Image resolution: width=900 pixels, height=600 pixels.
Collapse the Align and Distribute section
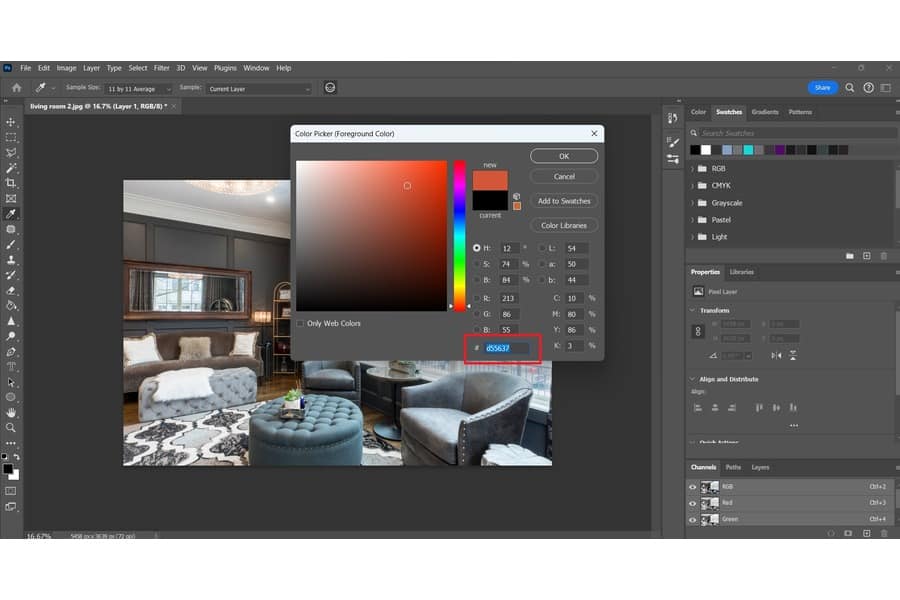(692, 379)
